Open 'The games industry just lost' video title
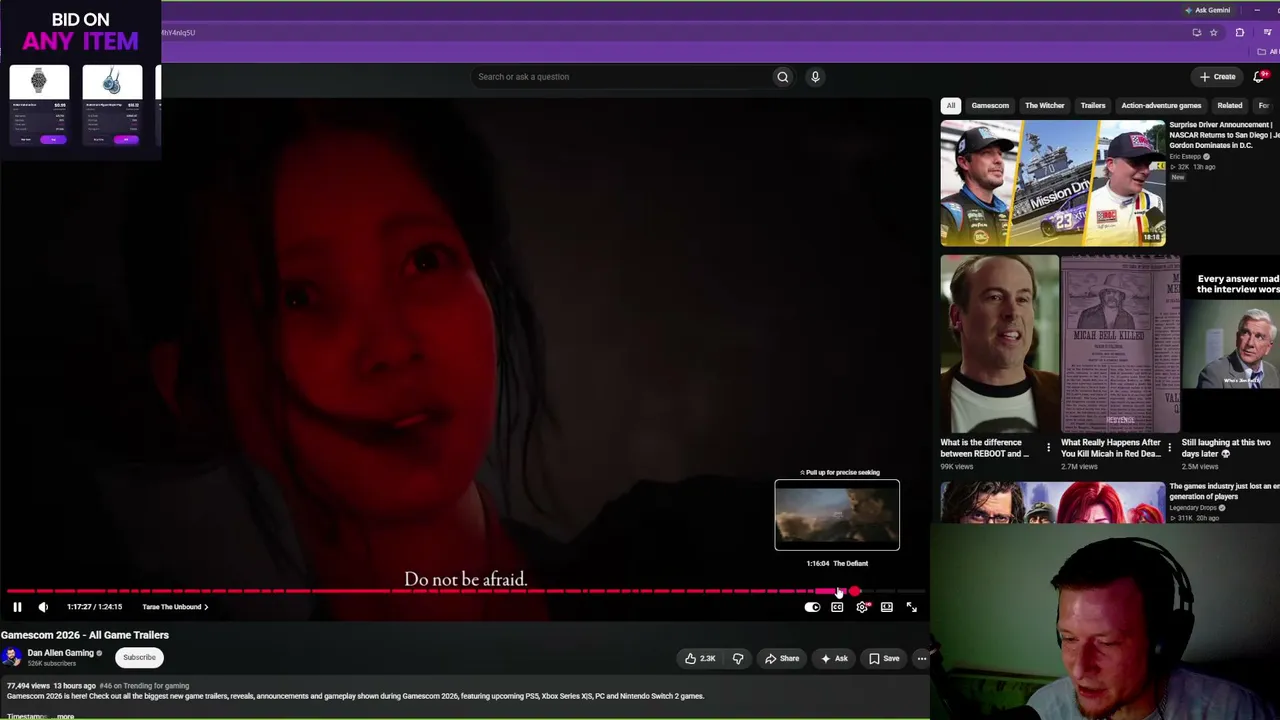 [1224, 491]
